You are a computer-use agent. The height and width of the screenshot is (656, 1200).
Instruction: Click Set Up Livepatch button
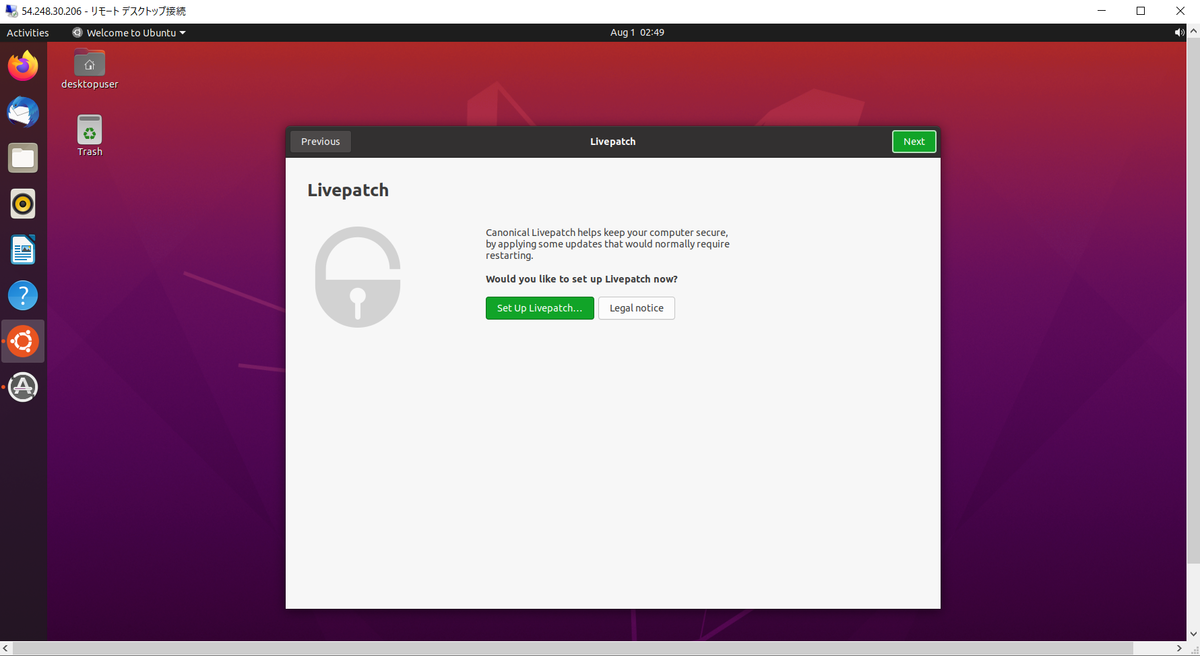pyautogui.click(x=540, y=308)
